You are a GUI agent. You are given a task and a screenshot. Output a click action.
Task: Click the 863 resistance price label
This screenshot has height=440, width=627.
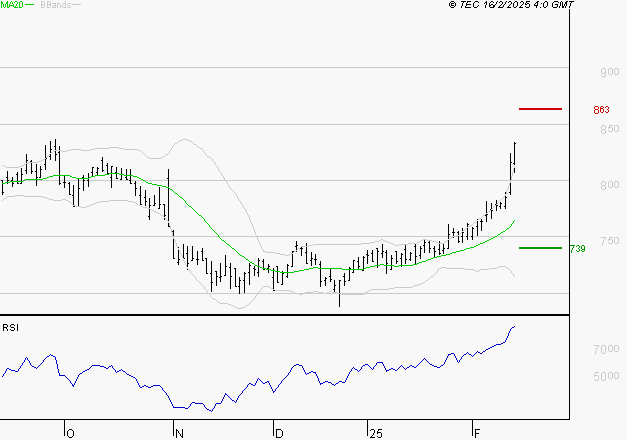pyautogui.click(x=601, y=109)
